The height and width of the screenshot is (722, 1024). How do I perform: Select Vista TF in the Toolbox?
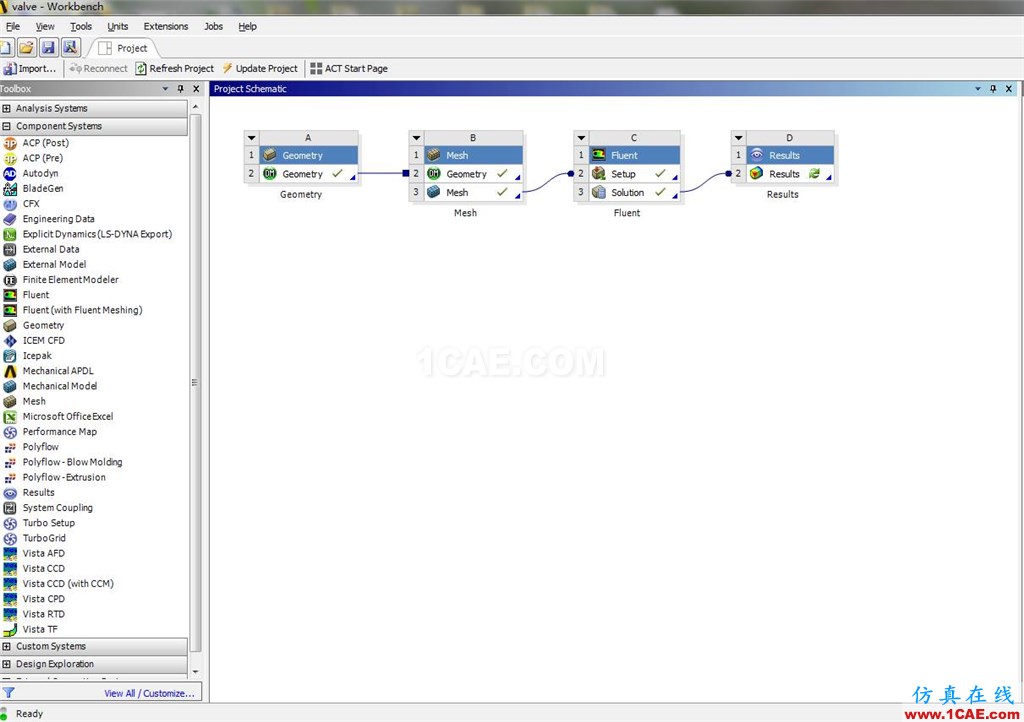point(40,629)
